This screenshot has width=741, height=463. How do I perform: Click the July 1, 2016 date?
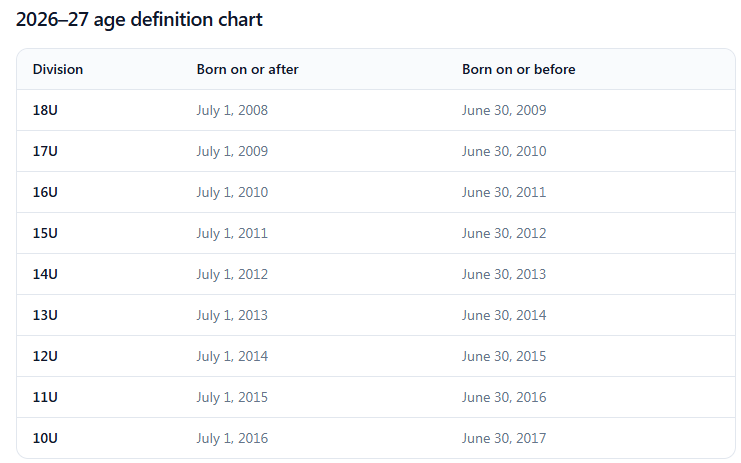[232, 439]
